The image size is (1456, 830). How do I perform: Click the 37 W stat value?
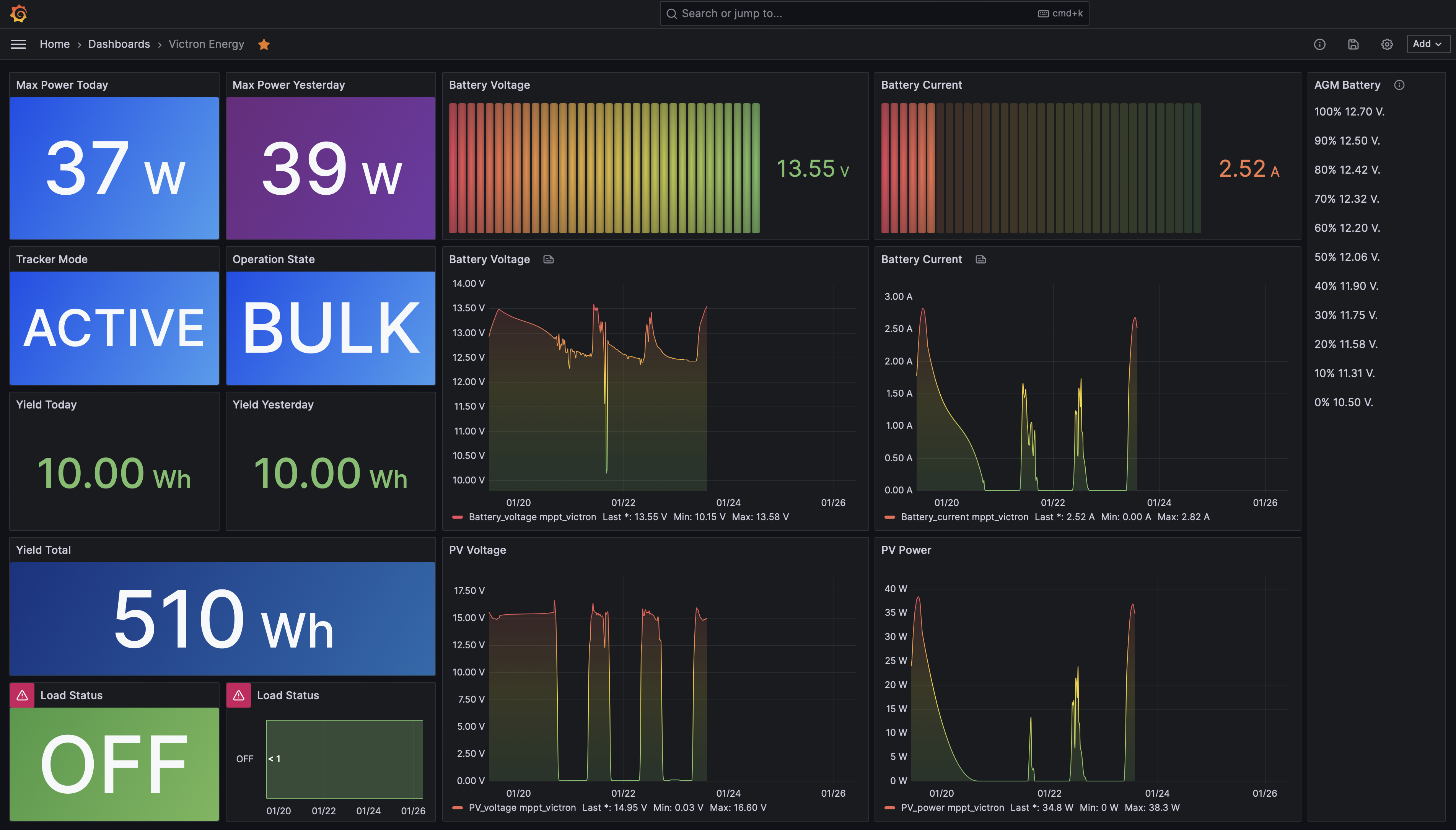coord(115,169)
